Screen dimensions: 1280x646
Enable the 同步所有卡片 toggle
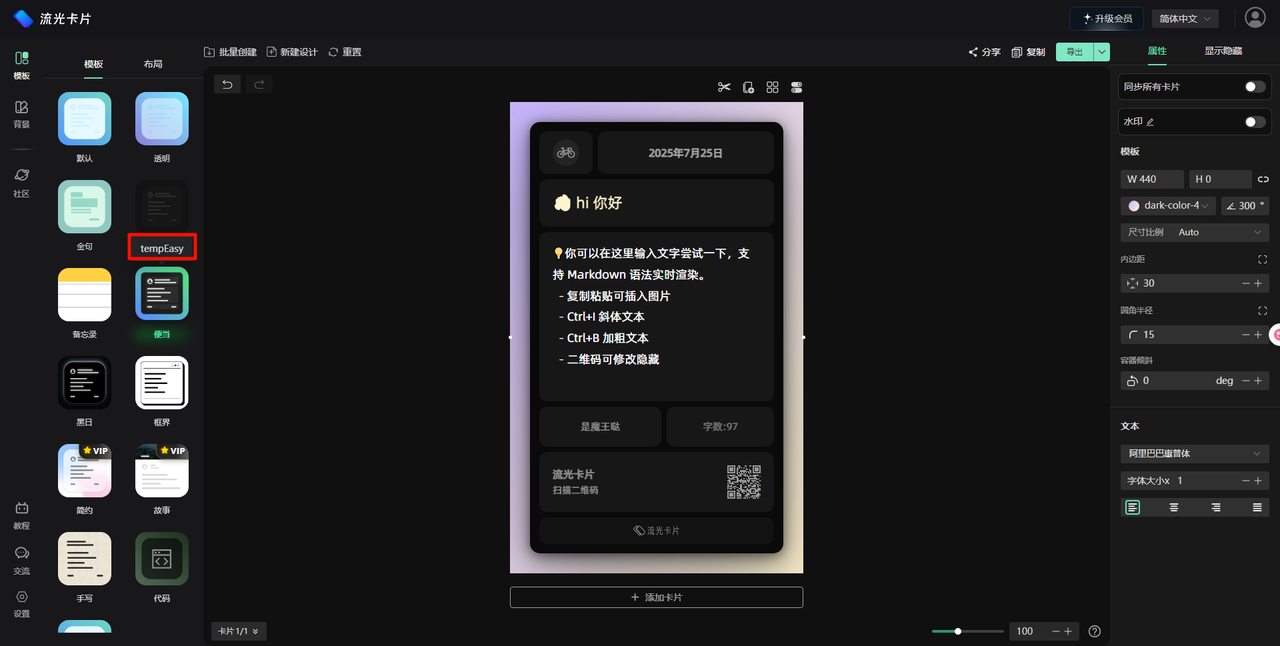[1254, 87]
